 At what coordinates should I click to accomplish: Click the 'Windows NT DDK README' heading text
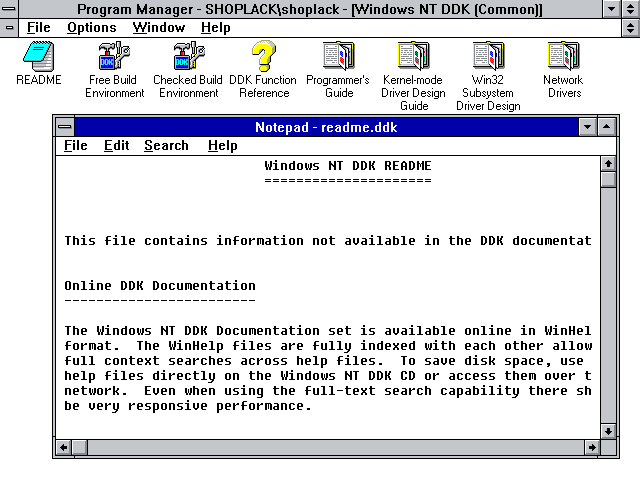(348, 166)
